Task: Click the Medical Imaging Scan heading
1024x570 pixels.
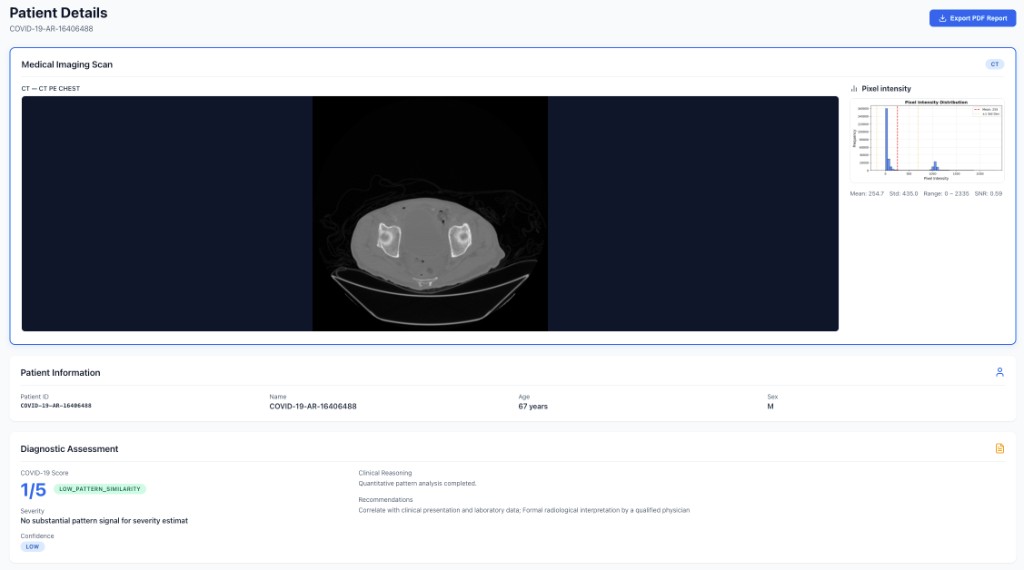Action: [67, 65]
